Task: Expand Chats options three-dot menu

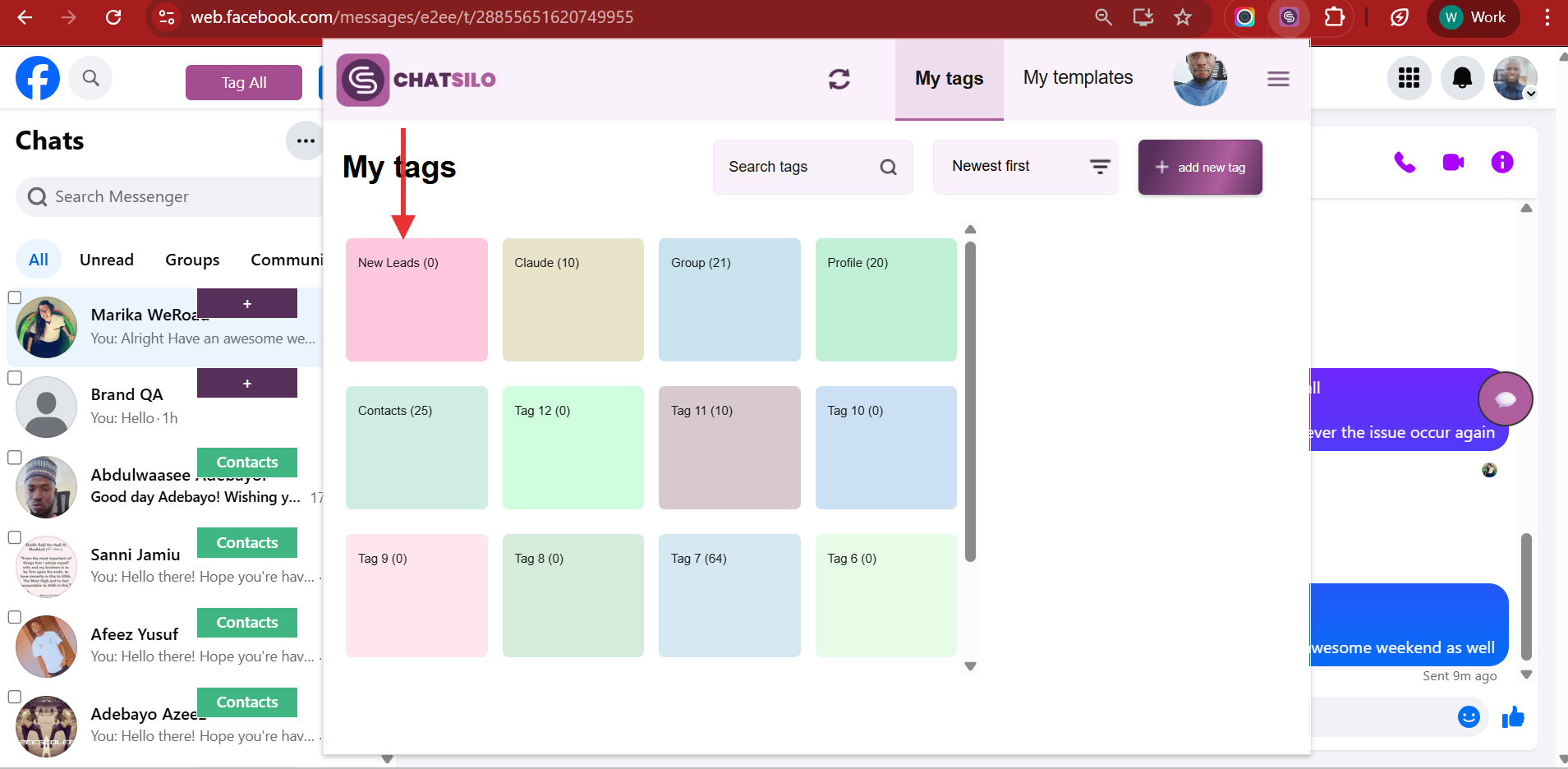Action: point(306,140)
